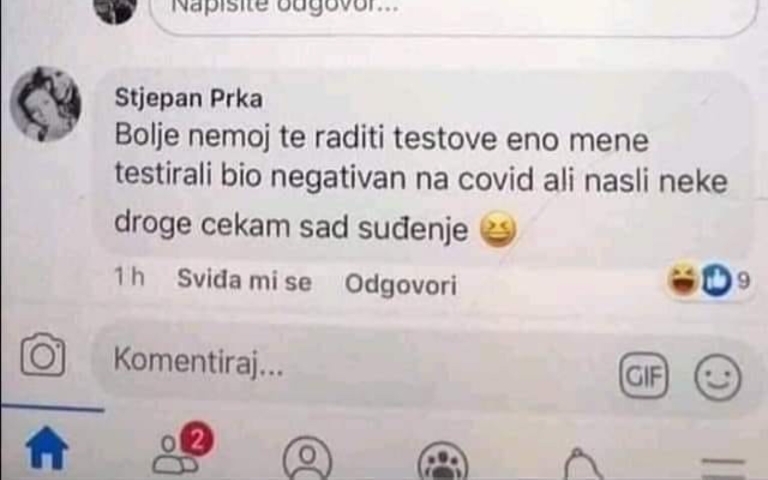Open the Home feed tab

coord(47,448)
